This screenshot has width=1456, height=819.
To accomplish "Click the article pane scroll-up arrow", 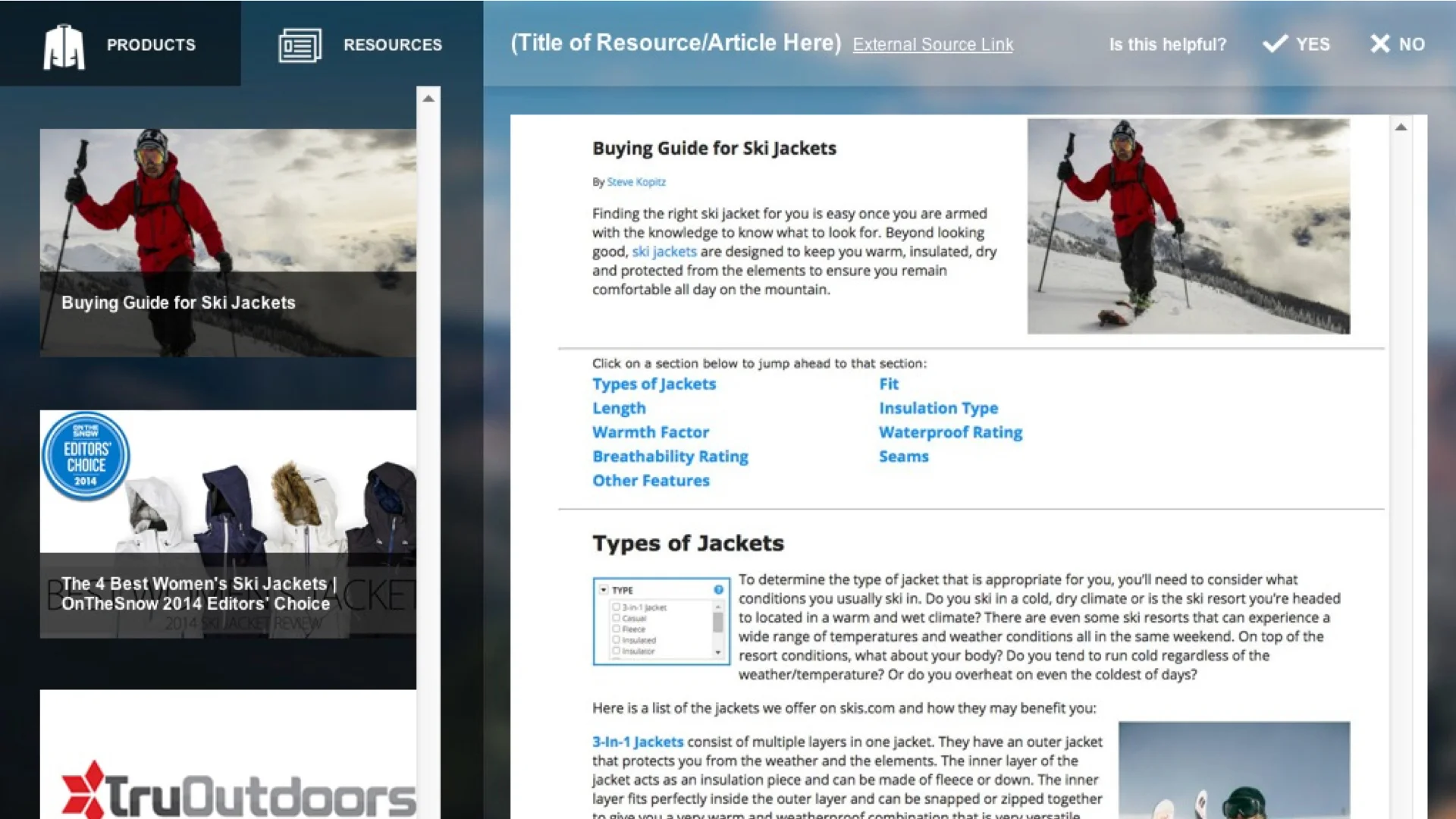I will tap(1401, 127).
